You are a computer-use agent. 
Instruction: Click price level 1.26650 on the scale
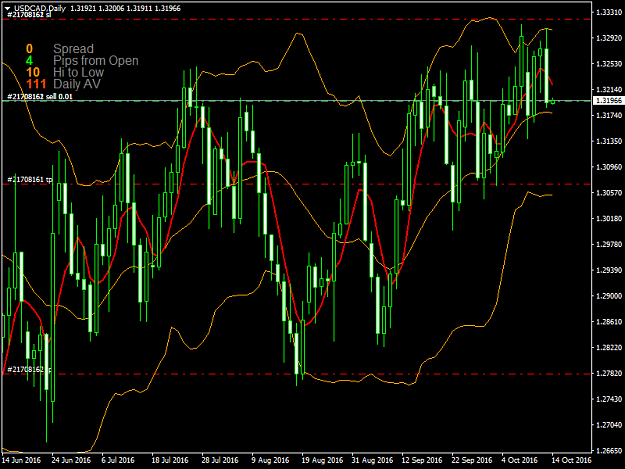[609, 451]
